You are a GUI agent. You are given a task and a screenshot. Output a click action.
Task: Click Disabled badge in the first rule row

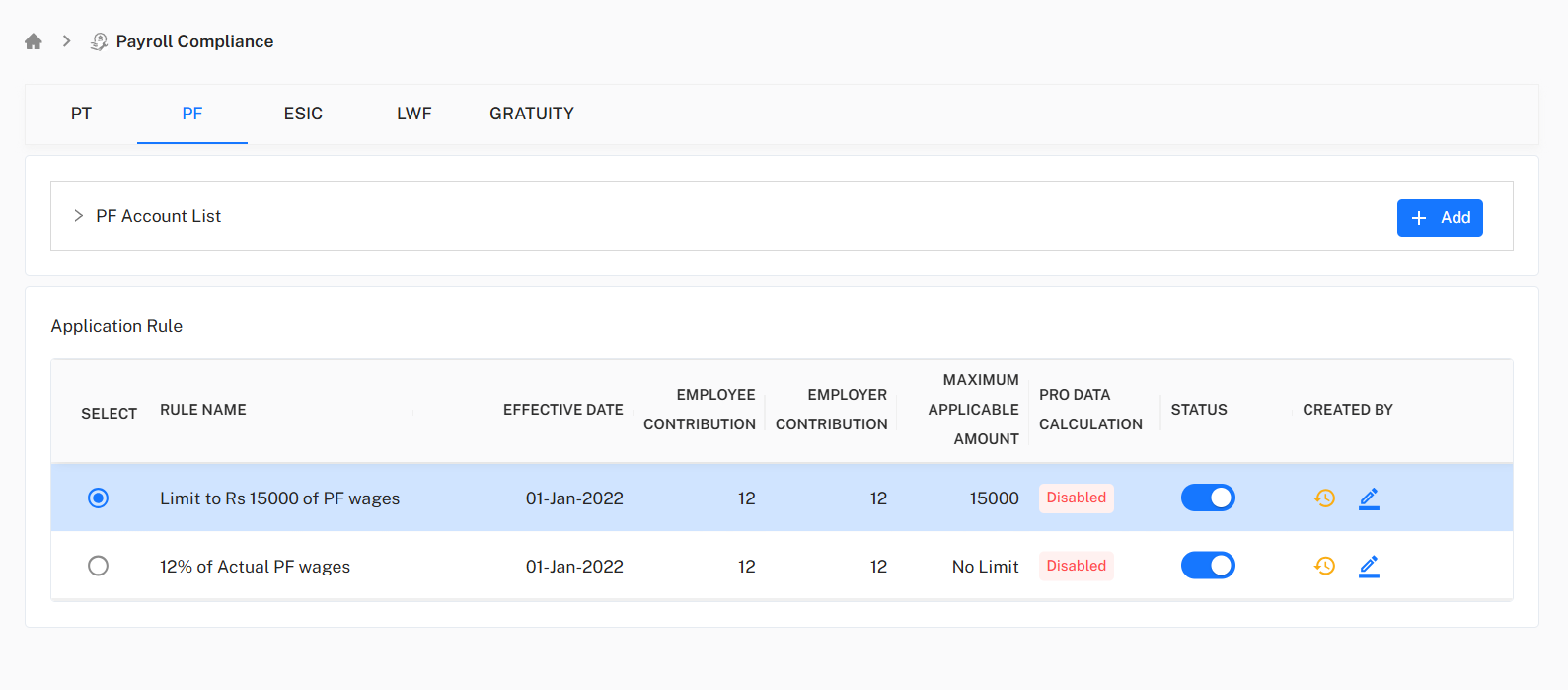(1076, 498)
